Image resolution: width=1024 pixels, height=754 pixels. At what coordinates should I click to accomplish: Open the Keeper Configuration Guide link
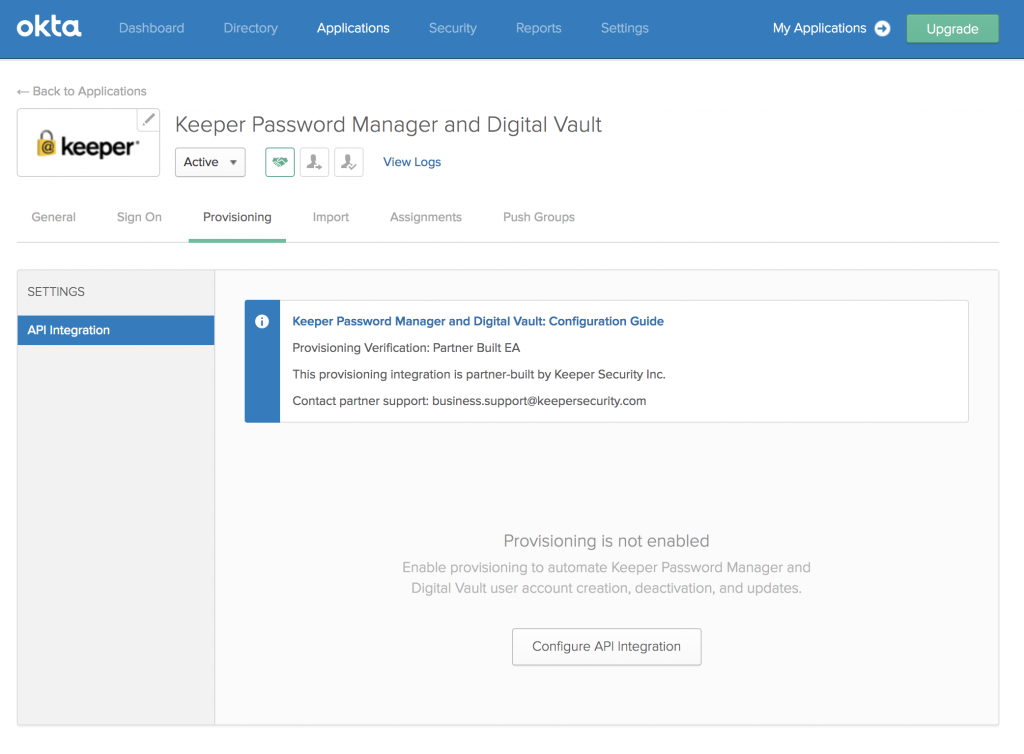[478, 321]
